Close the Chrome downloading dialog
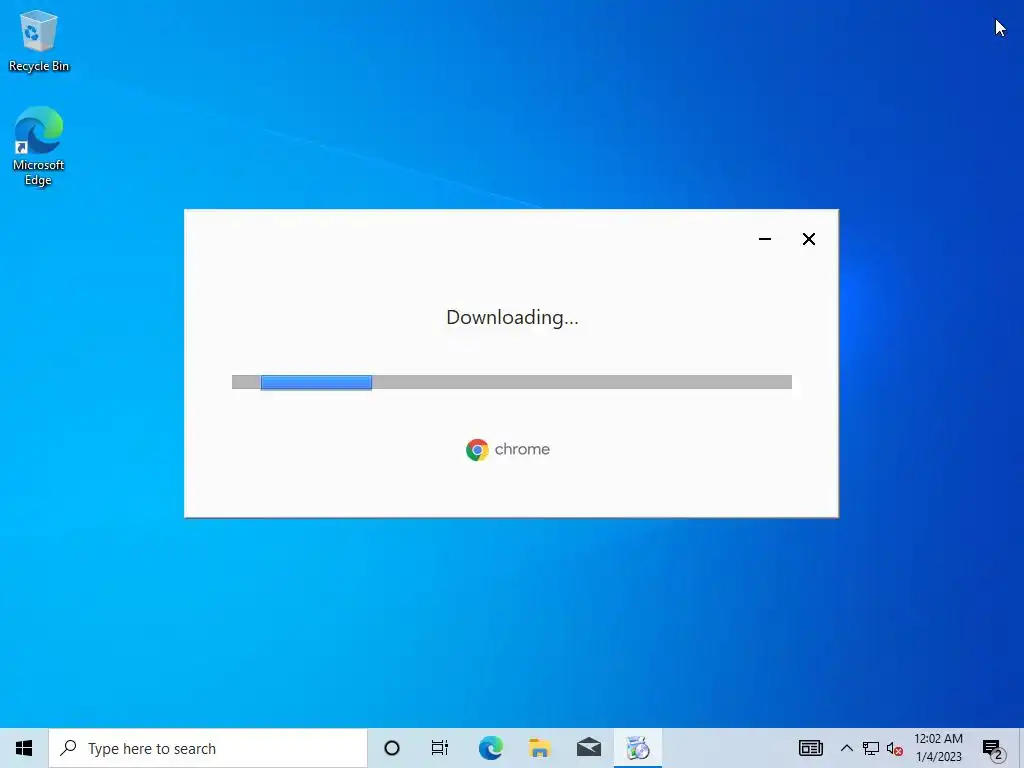This screenshot has height=768, width=1024. (808, 239)
